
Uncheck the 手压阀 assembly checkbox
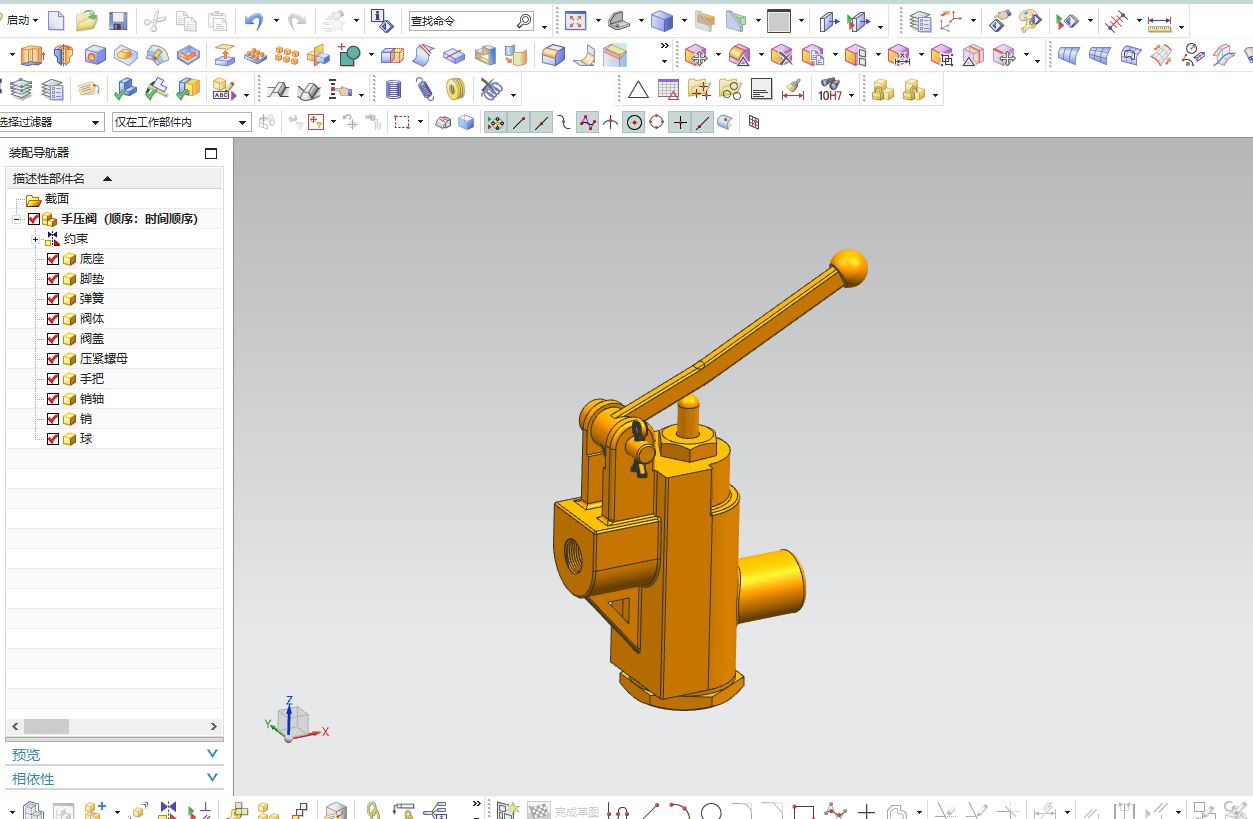pyautogui.click(x=34, y=219)
